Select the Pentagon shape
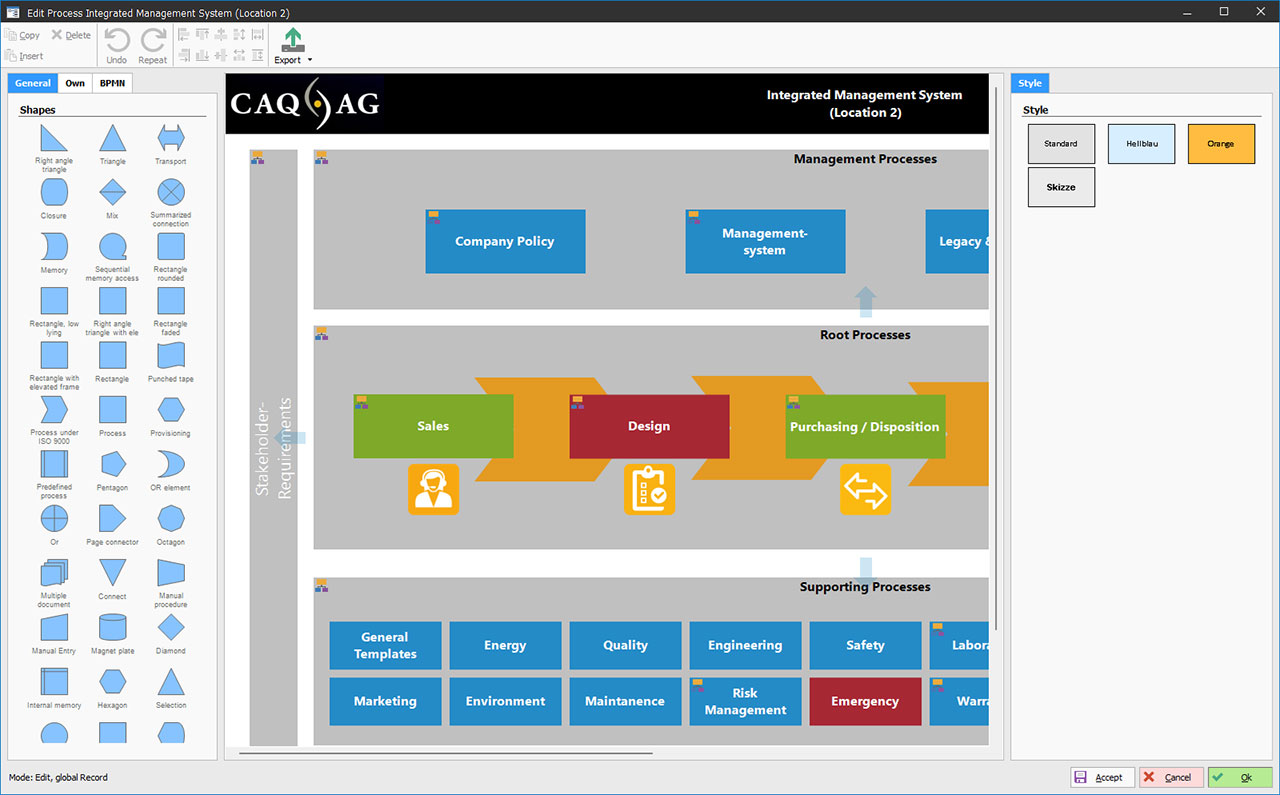Viewport: 1280px width, 795px height. tap(113, 464)
